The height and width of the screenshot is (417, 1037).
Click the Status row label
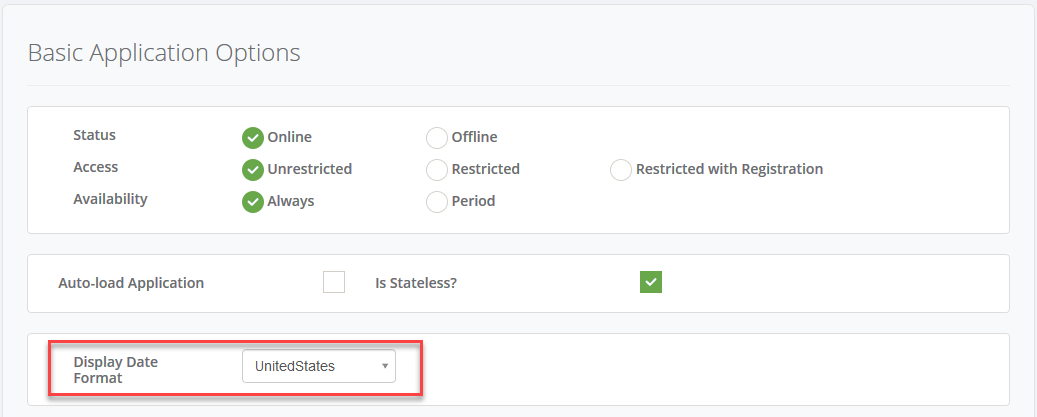[x=95, y=135]
